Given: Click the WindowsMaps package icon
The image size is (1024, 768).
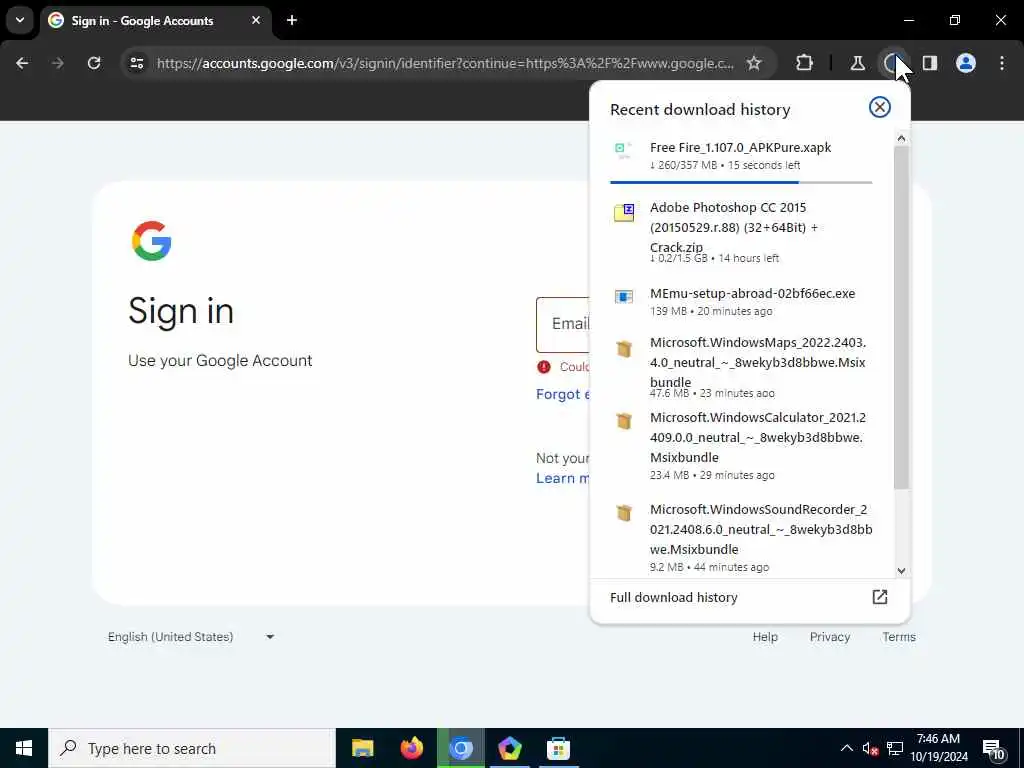Looking at the screenshot, I should pyautogui.click(x=624, y=349).
